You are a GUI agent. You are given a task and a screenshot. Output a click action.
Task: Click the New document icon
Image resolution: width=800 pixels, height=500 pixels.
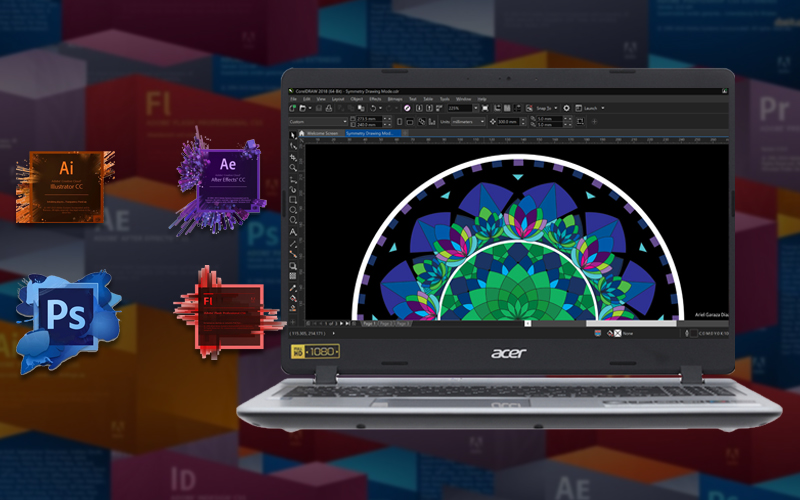pos(292,108)
